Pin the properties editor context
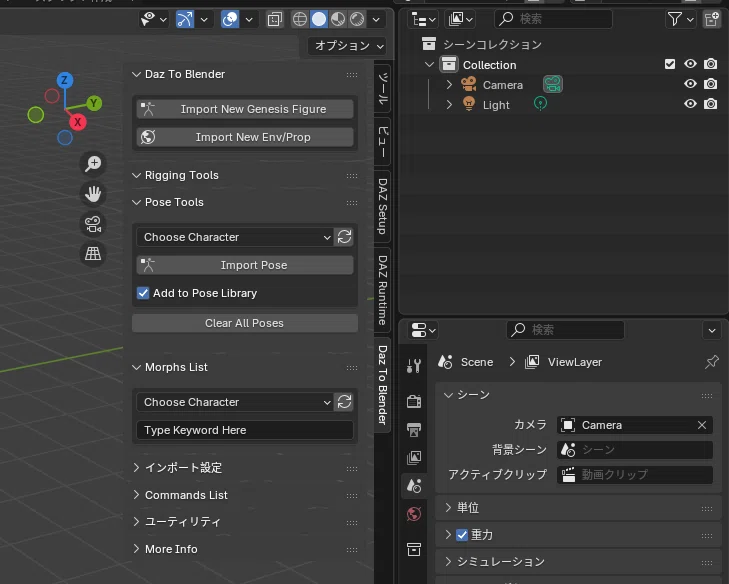Image resolution: width=729 pixels, height=584 pixels. pyautogui.click(x=711, y=361)
